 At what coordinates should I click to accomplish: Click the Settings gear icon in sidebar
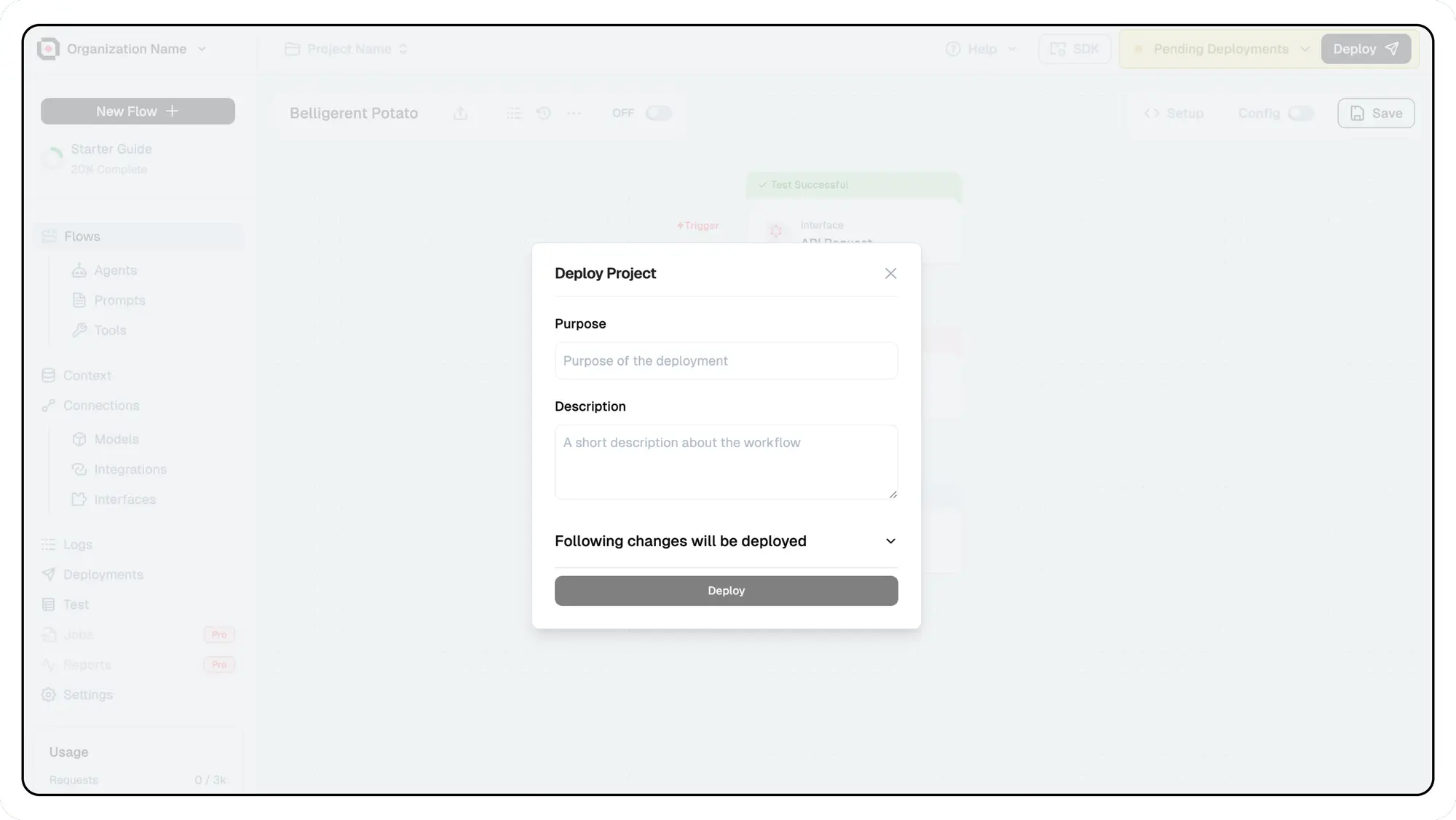point(49,695)
